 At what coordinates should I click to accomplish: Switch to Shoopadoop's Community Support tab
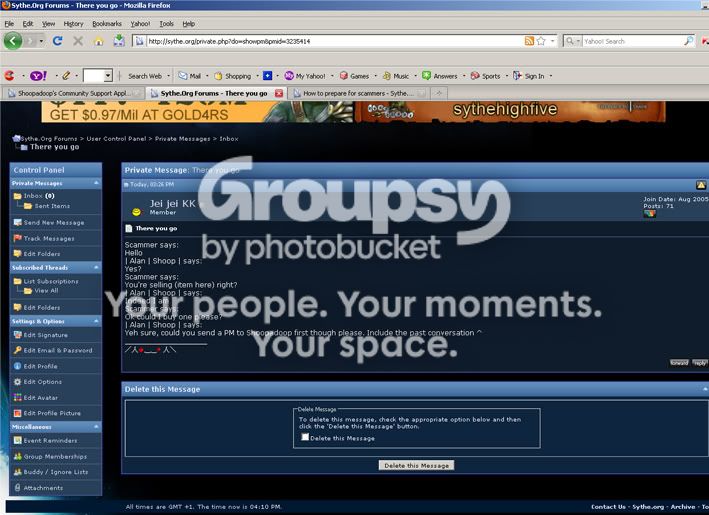click(x=73, y=93)
